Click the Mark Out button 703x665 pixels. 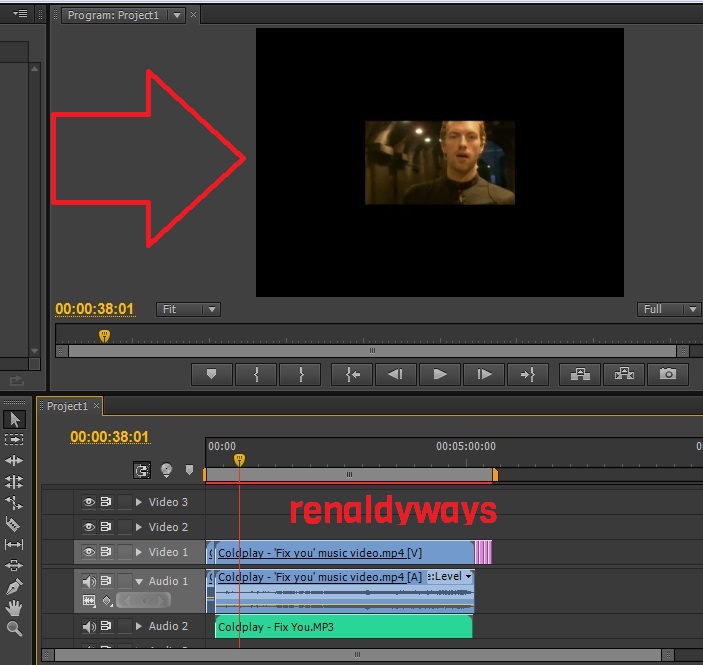point(300,374)
